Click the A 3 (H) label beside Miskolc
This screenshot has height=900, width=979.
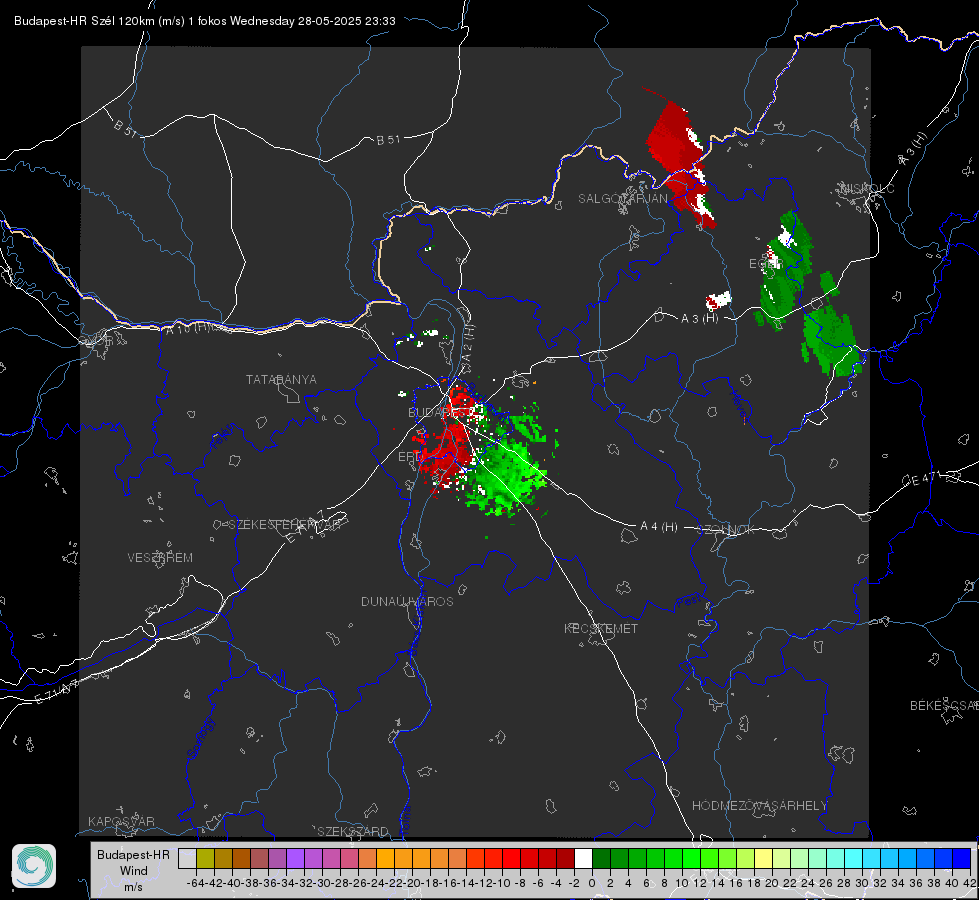pyautogui.click(x=913, y=149)
